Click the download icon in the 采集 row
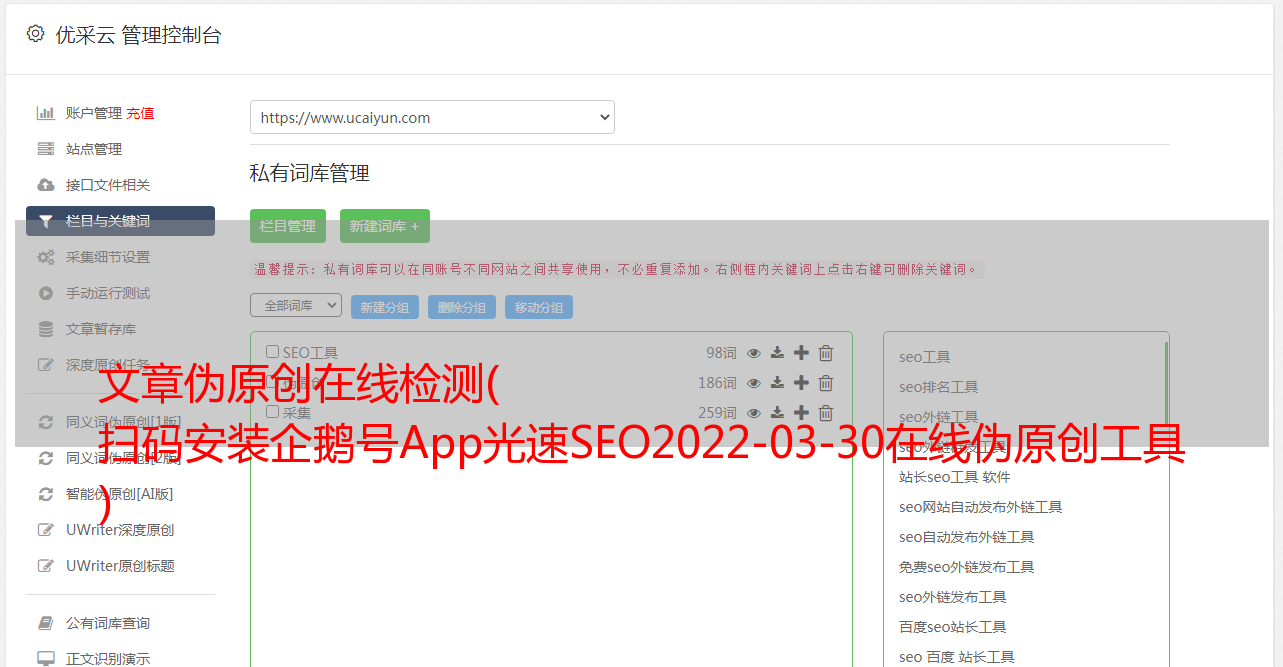Viewport: 1283px width, 667px height. point(778,413)
